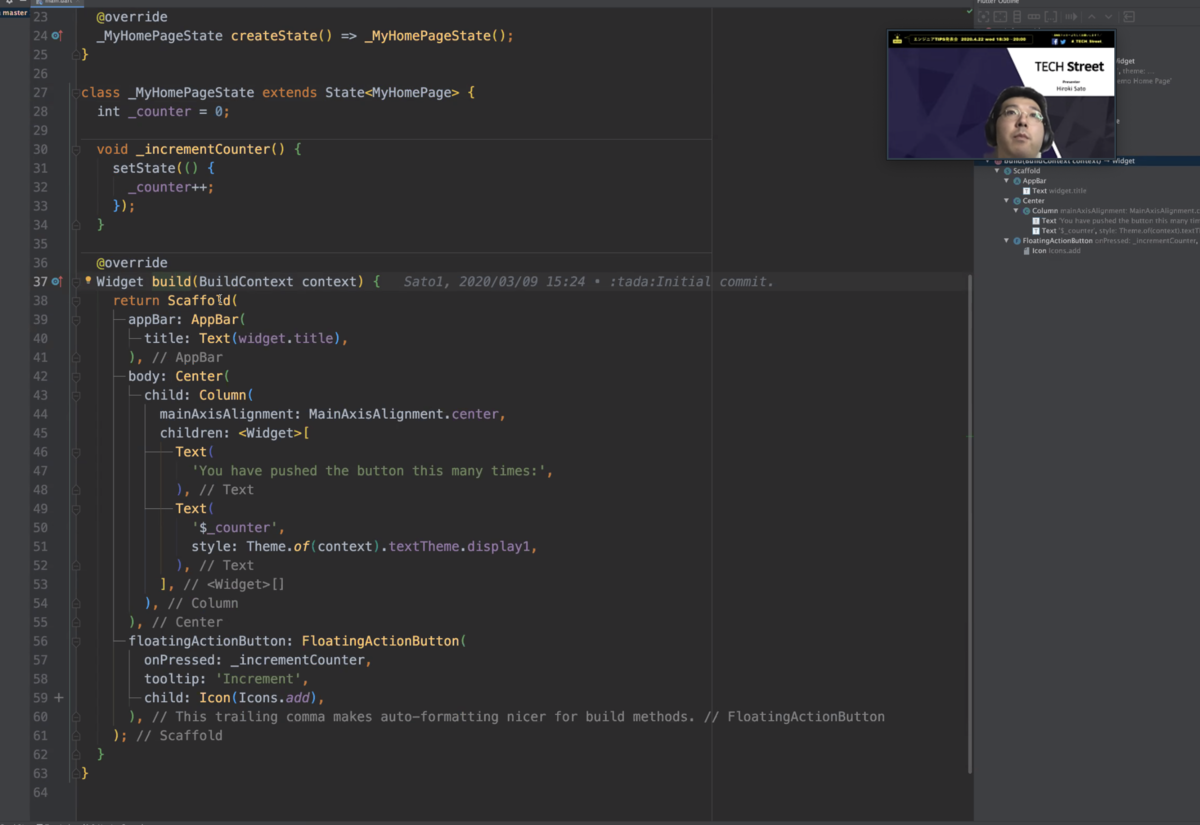The height and width of the screenshot is (825, 1200).
Task: Click the bracketed ellipsis icon in the outline toolbar
Action: pos(1050,16)
